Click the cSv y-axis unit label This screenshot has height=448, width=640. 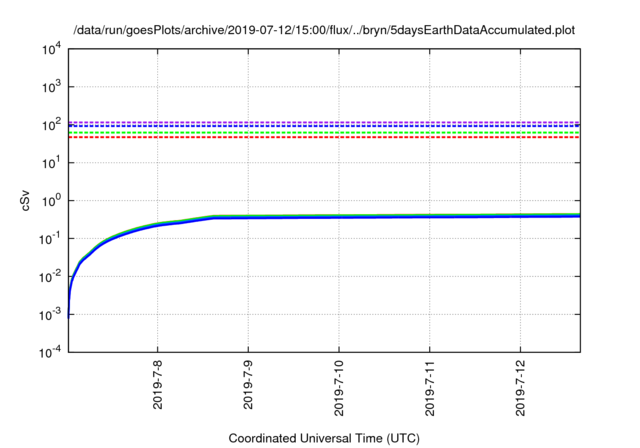point(25,201)
